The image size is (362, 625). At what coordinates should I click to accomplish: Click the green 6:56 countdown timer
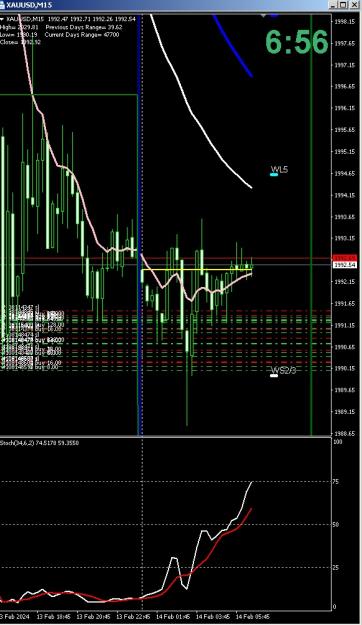297,42
